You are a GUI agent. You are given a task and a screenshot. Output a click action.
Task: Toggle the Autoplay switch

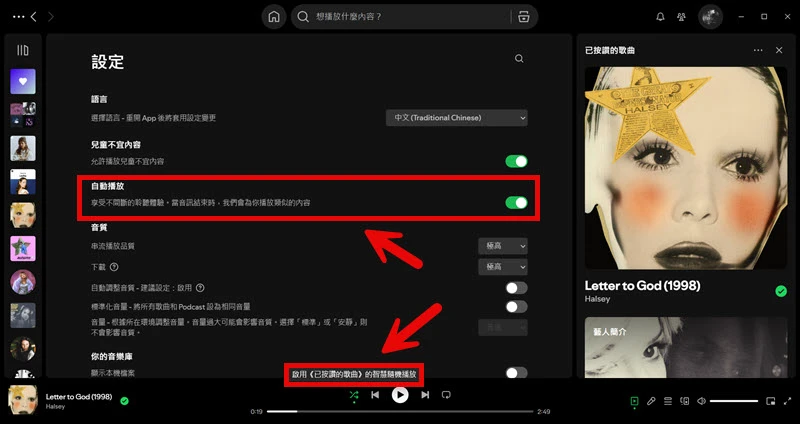click(516, 203)
